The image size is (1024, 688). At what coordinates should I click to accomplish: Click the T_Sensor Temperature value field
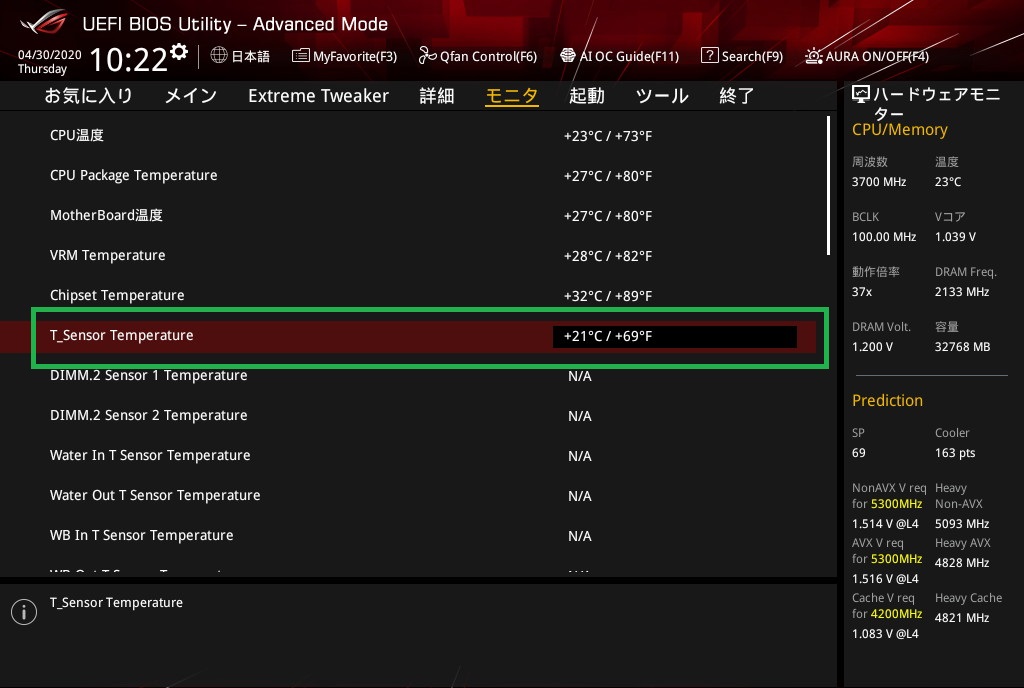[x=675, y=336]
